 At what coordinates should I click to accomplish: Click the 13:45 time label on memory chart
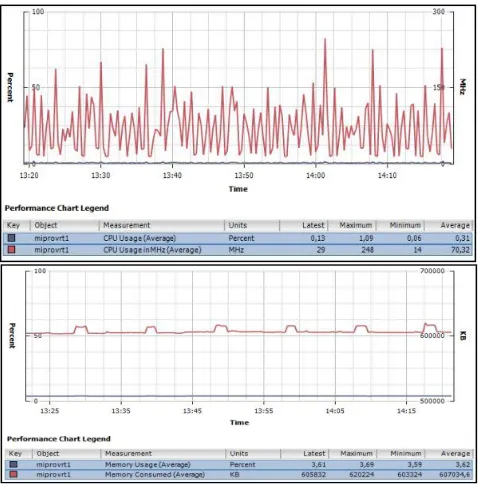point(192,411)
